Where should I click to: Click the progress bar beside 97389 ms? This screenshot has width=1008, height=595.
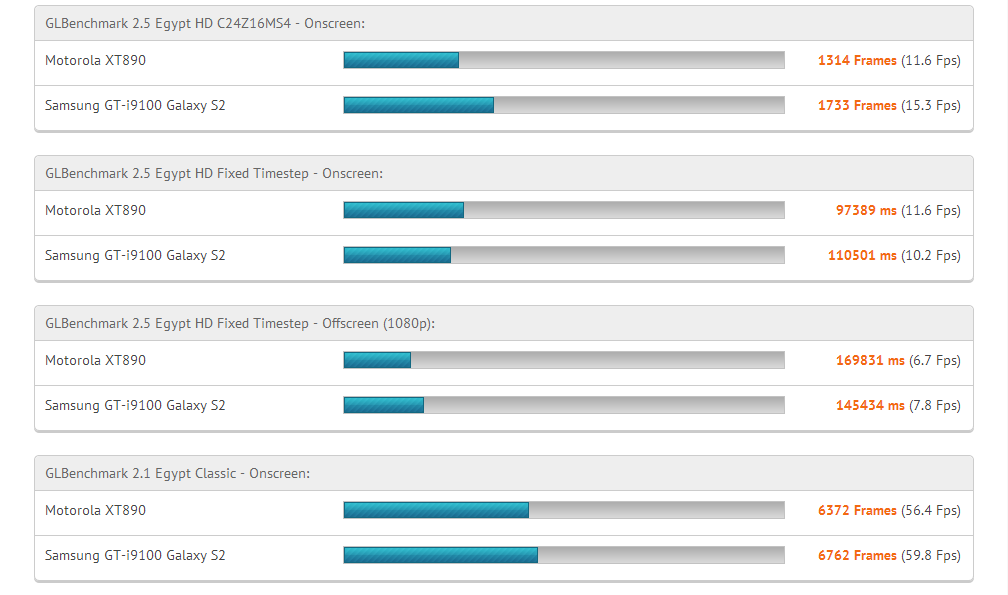click(564, 210)
